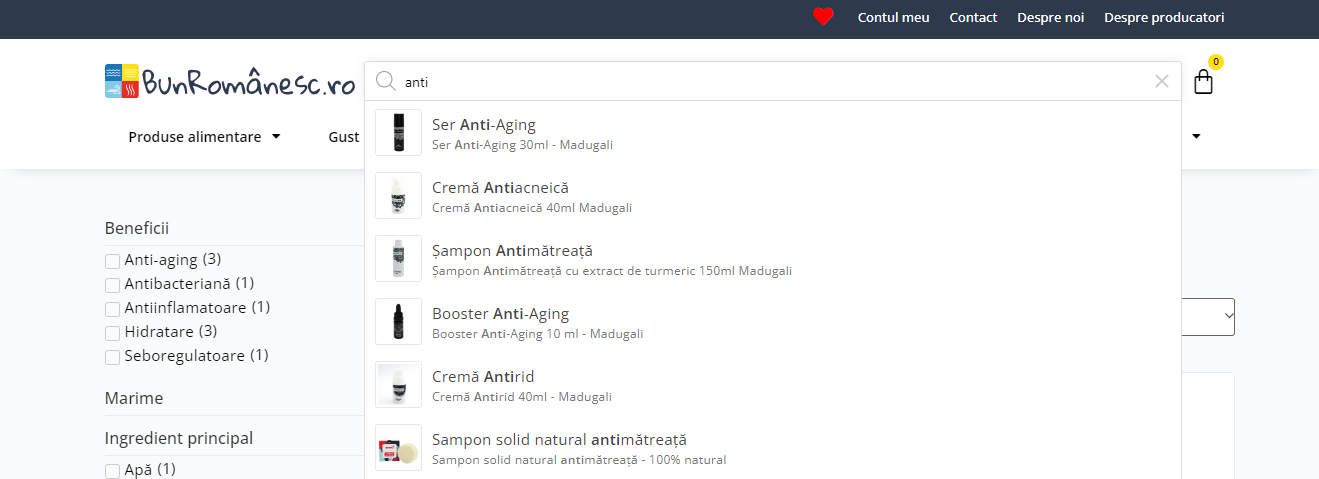Collapse the Beneficii filter section

pyautogui.click(x=137, y=228)
